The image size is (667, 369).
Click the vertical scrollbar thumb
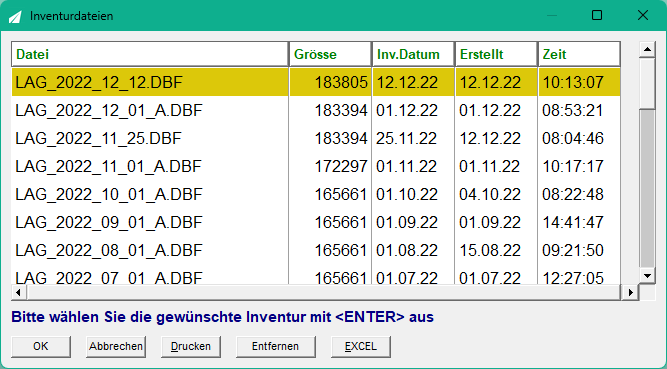point(647,83)
